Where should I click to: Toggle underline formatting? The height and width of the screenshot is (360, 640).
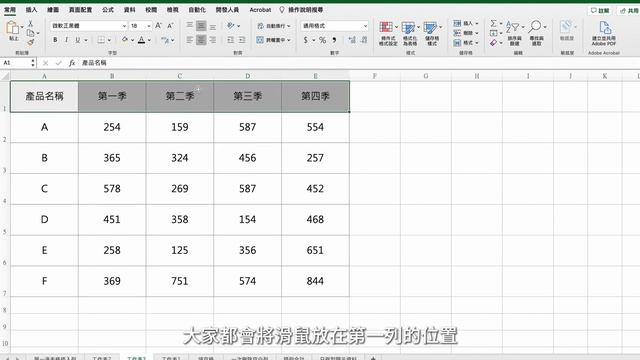(77, 40)
